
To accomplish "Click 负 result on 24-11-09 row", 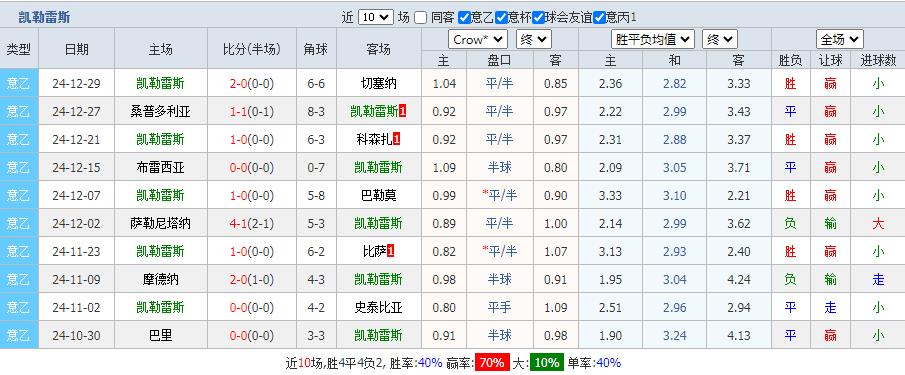I will [x=790, y=279].
